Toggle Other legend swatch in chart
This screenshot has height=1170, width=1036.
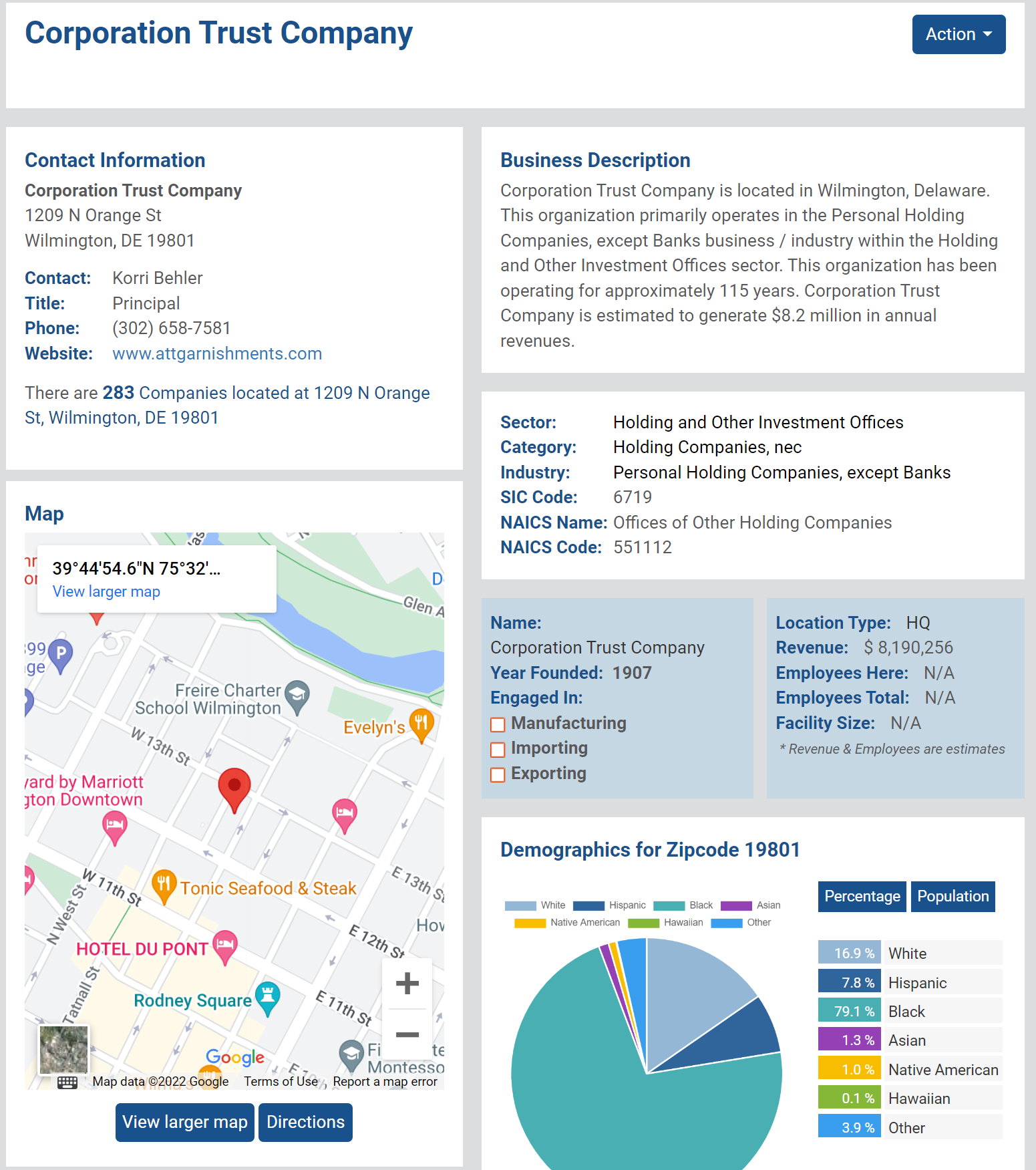[x=727, y=923]
